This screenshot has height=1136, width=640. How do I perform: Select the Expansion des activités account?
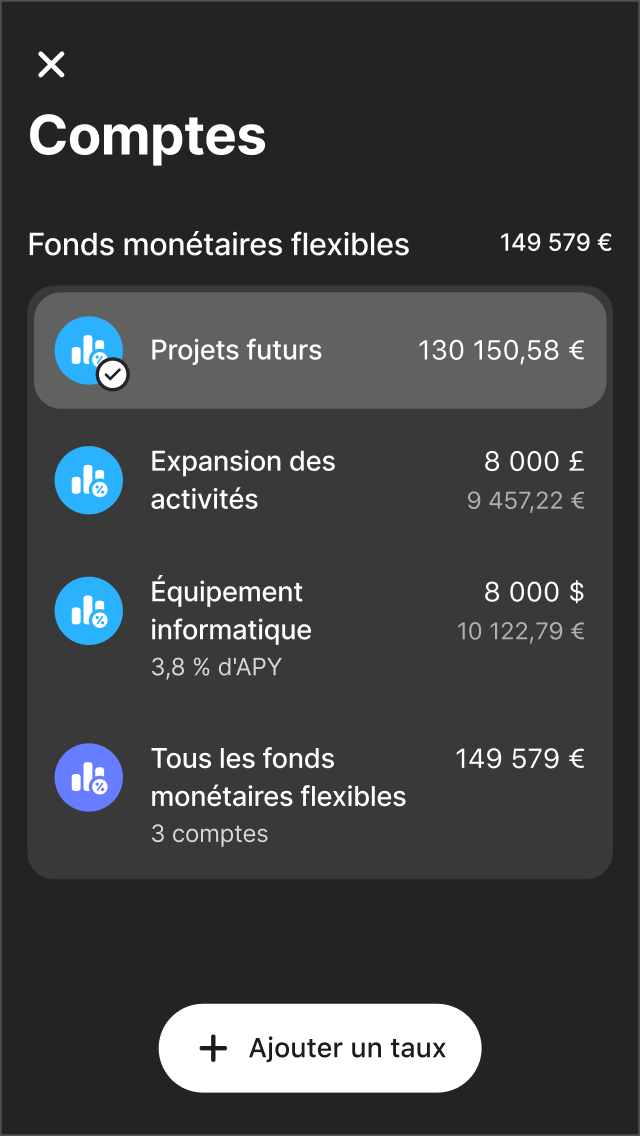[320, 480]
